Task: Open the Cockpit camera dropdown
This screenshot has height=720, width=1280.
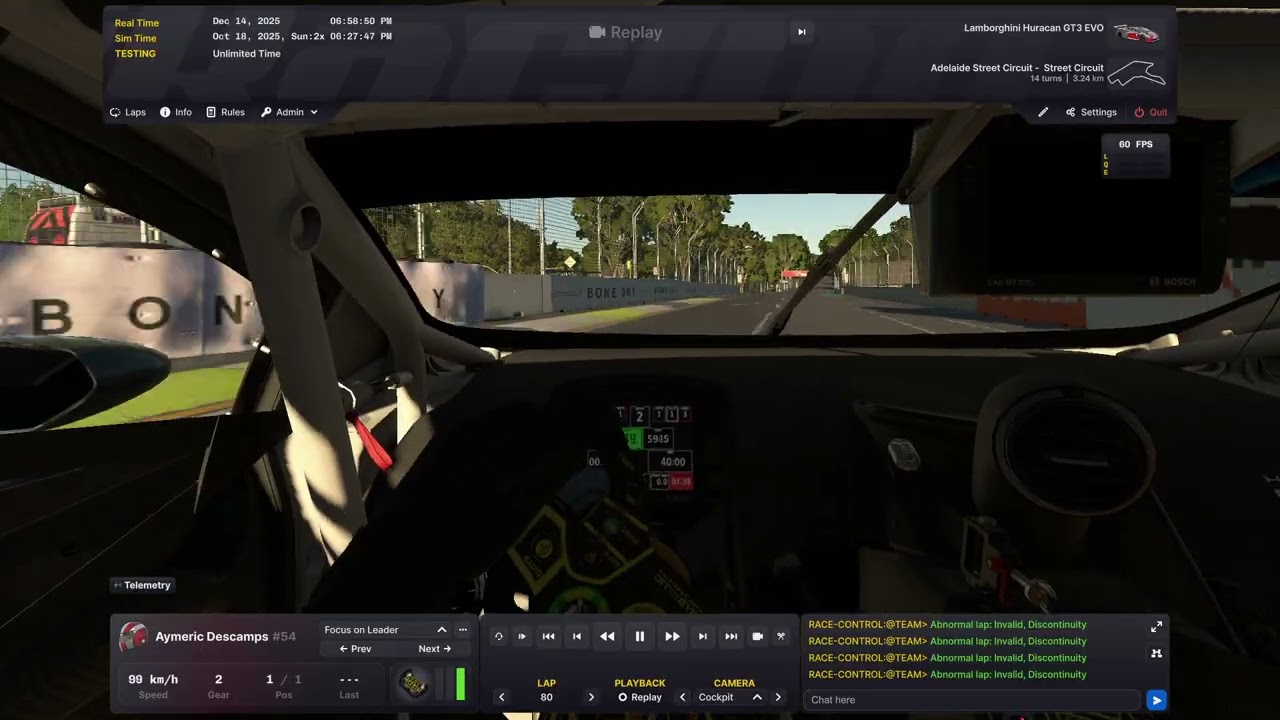Action: 729,697
